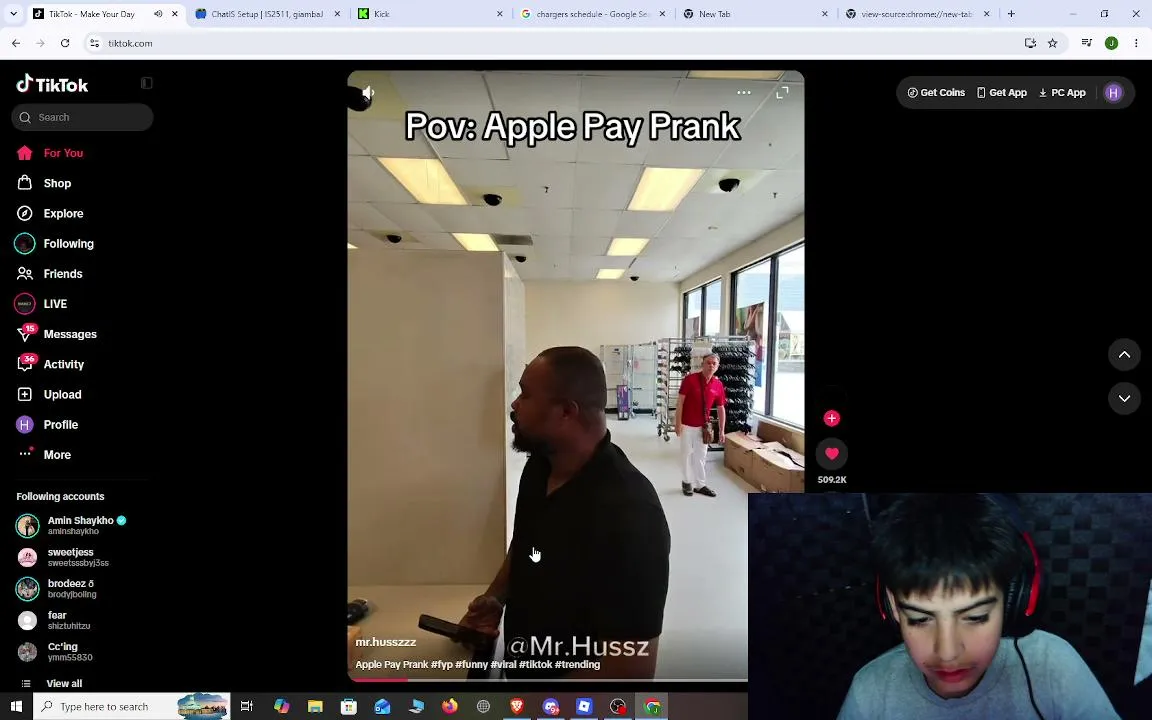This screenshot has width=1152, height=720.
Task: View site information for tiktok.com
Action: (x=94, y=43)
